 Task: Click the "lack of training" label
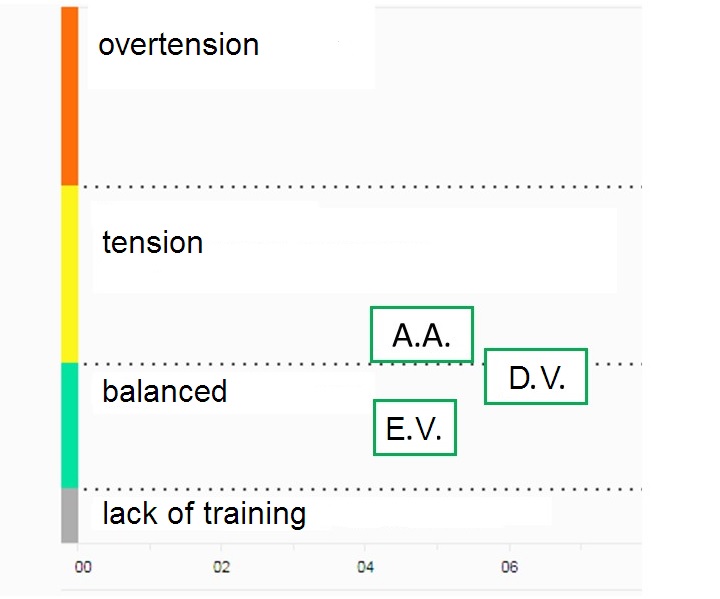203,514
